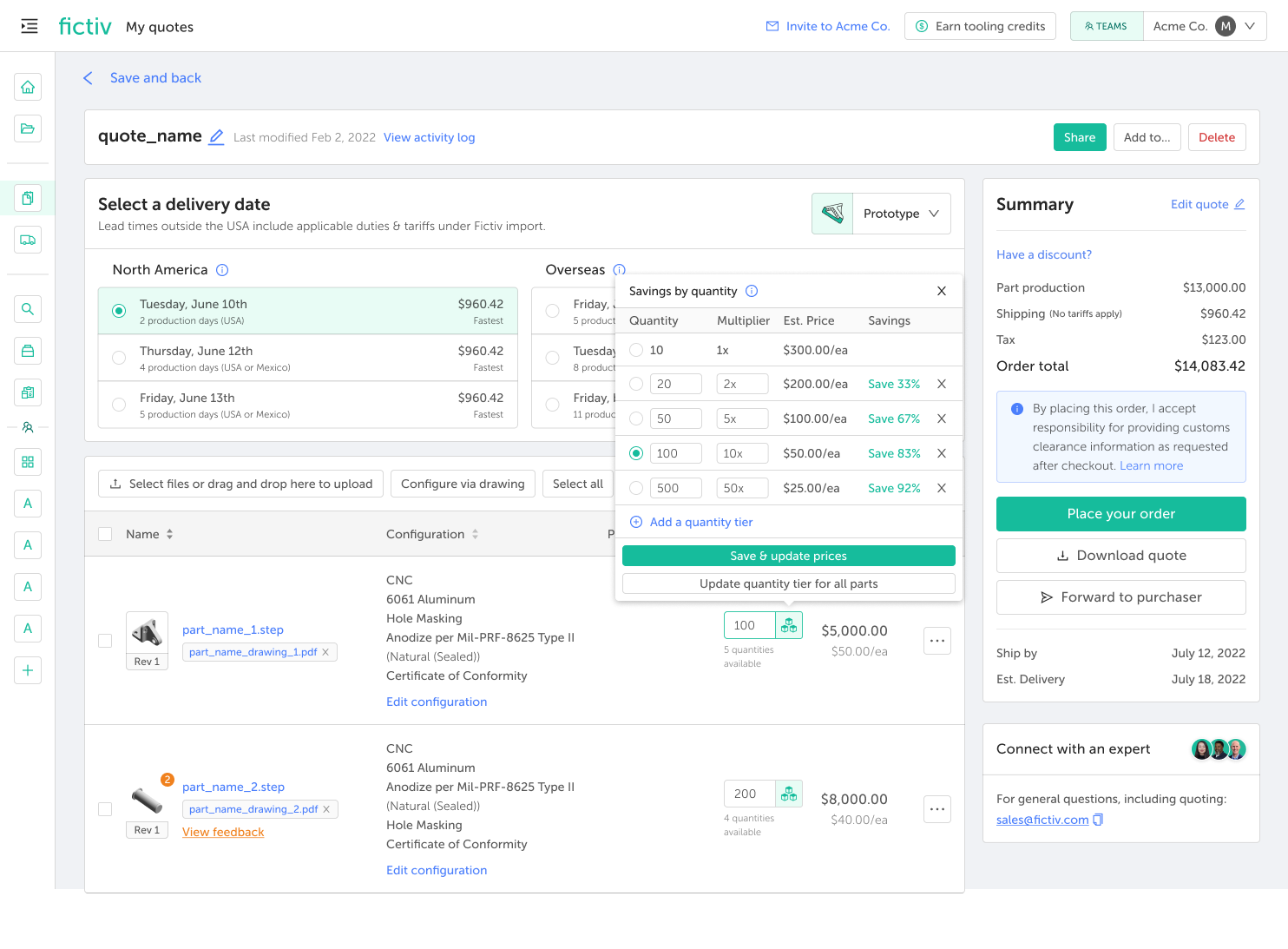Remove part_name_drawing_1.pdf attachment
This screenshot has width=1288, height=949.
[325, 652]
